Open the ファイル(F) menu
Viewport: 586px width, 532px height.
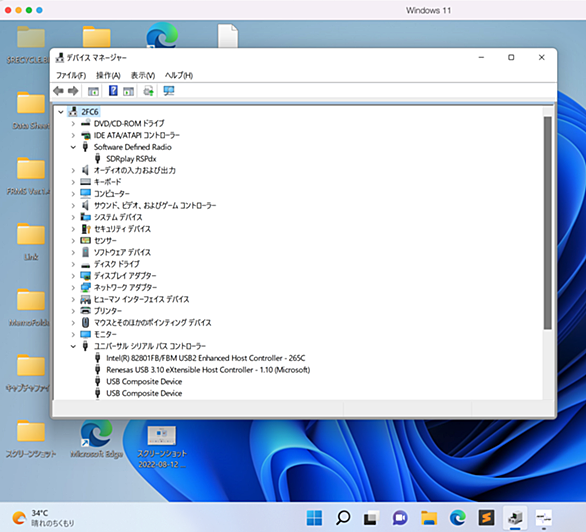tap(71, 75)
